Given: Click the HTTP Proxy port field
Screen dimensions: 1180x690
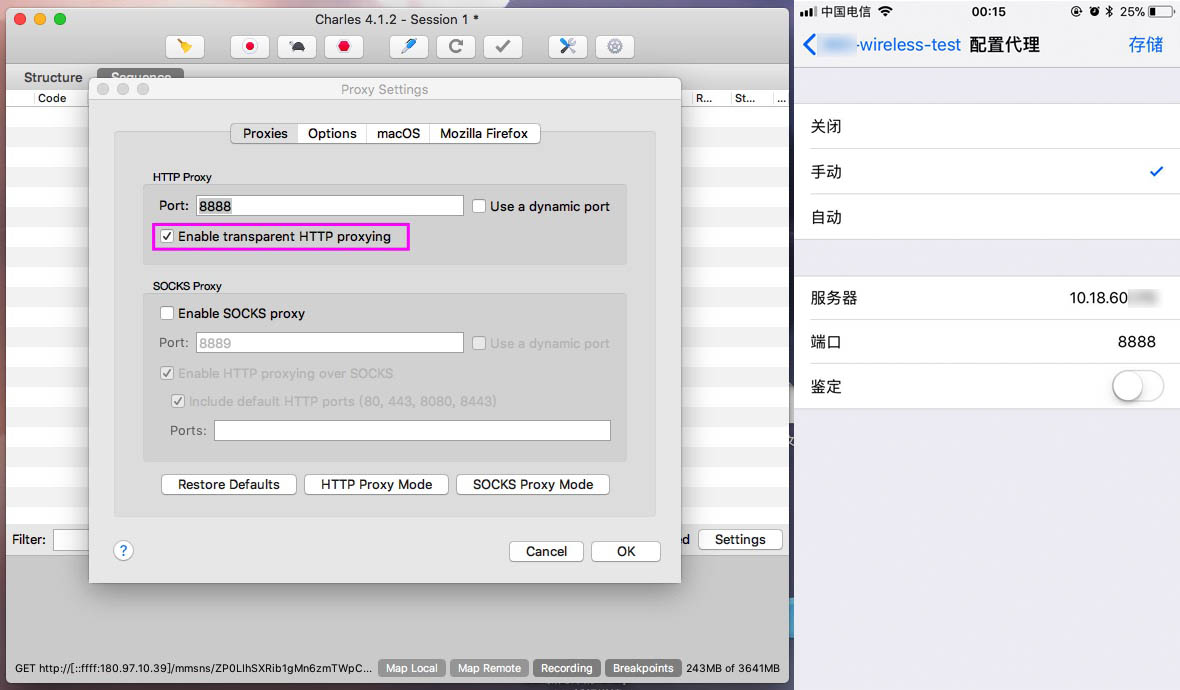Looking at the screenshot, I should 330,206.
